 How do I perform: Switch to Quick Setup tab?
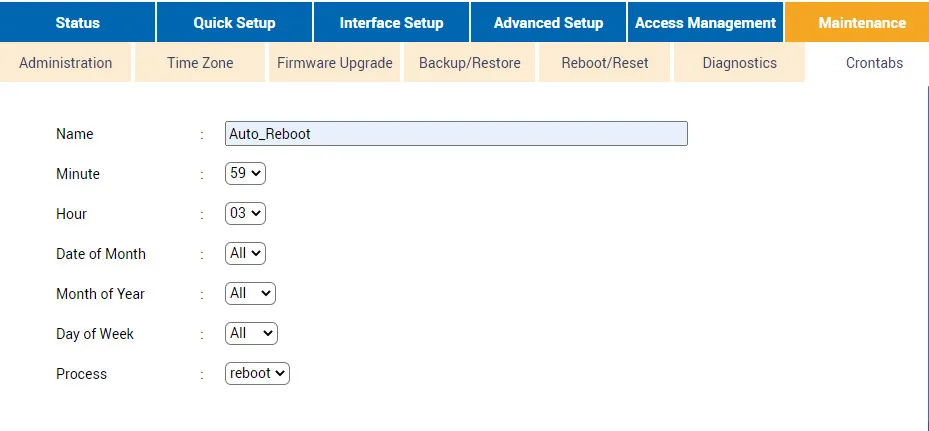coord(234,22)
